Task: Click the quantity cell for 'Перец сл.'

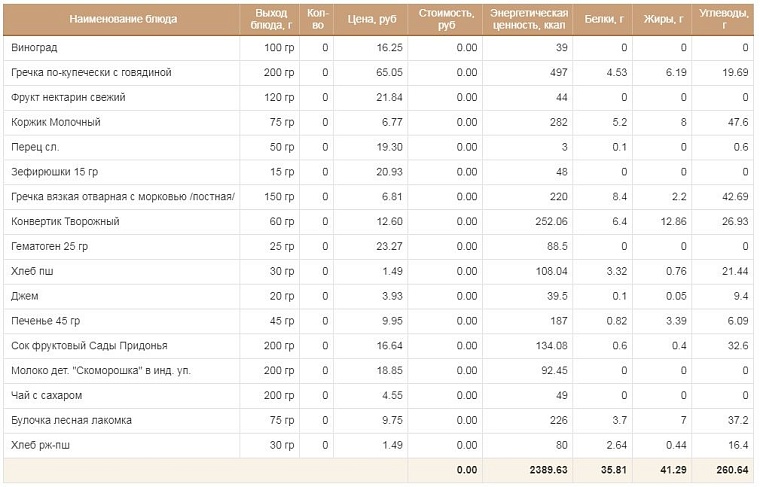Action: pyautogui.click(x=317, y=147)
